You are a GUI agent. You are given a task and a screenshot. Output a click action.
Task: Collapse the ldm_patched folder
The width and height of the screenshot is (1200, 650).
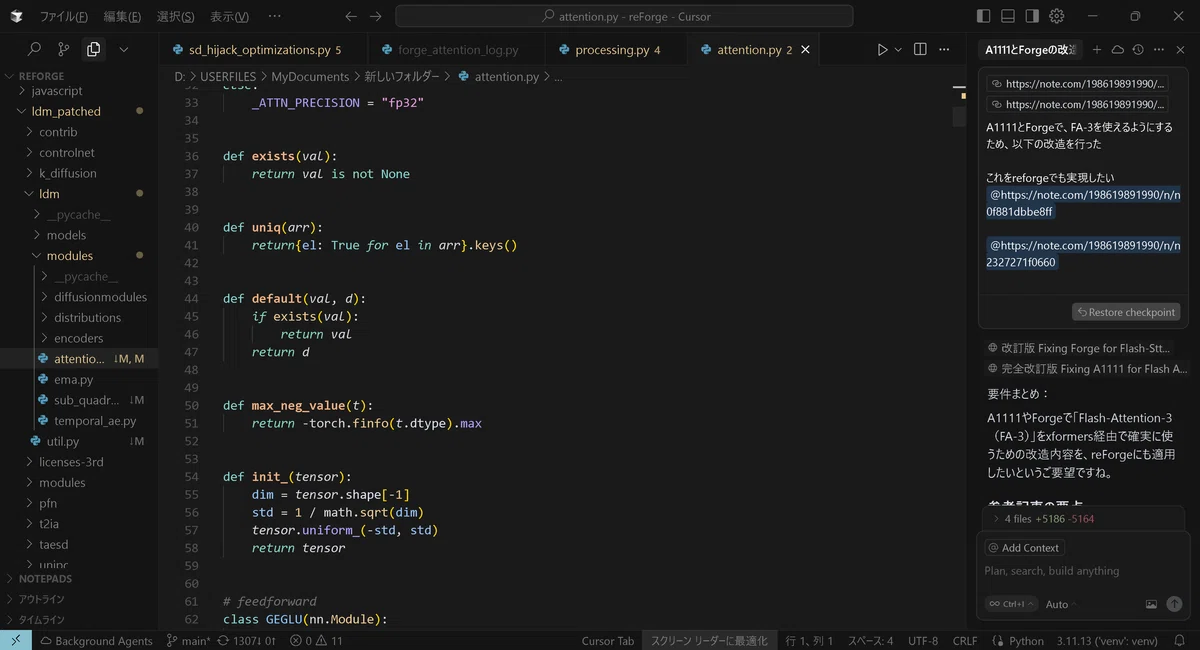coord(79,111)
